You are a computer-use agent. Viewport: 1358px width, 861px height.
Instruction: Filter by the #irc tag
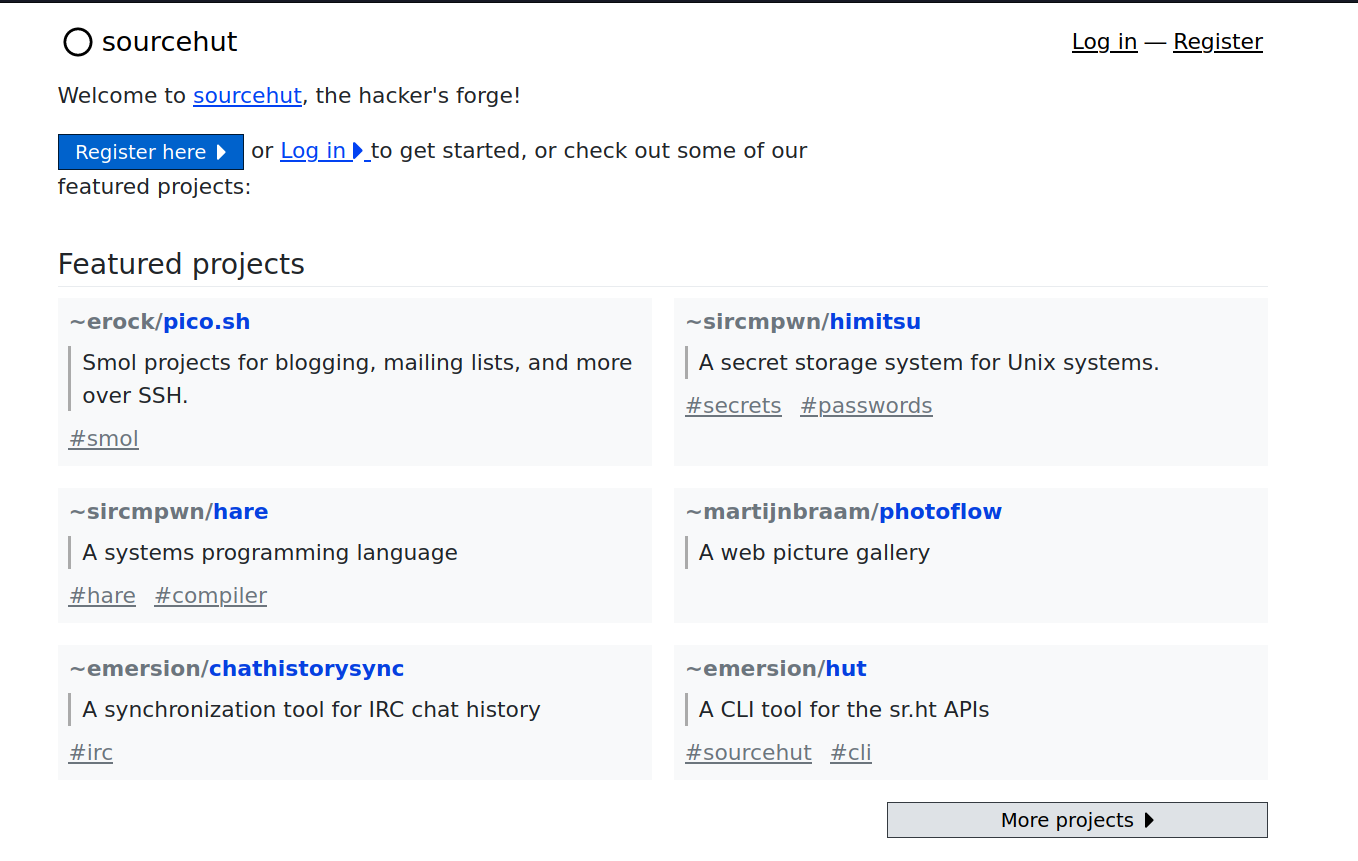click(x=91, y=753)
